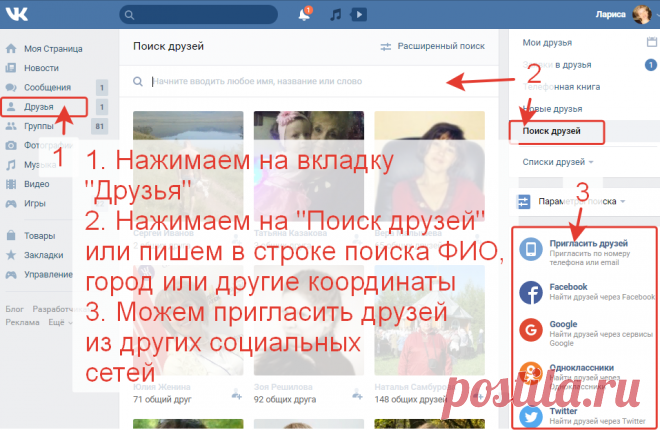Open Юлия Женина's photo thumbnail
Screen dimensions: 660x430
pos(188,320)
